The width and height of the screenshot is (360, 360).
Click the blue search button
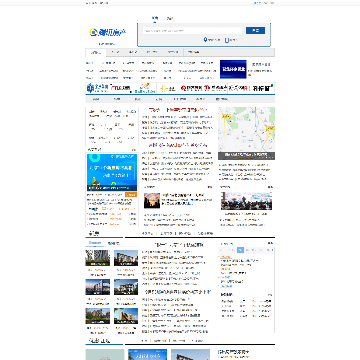255,30
